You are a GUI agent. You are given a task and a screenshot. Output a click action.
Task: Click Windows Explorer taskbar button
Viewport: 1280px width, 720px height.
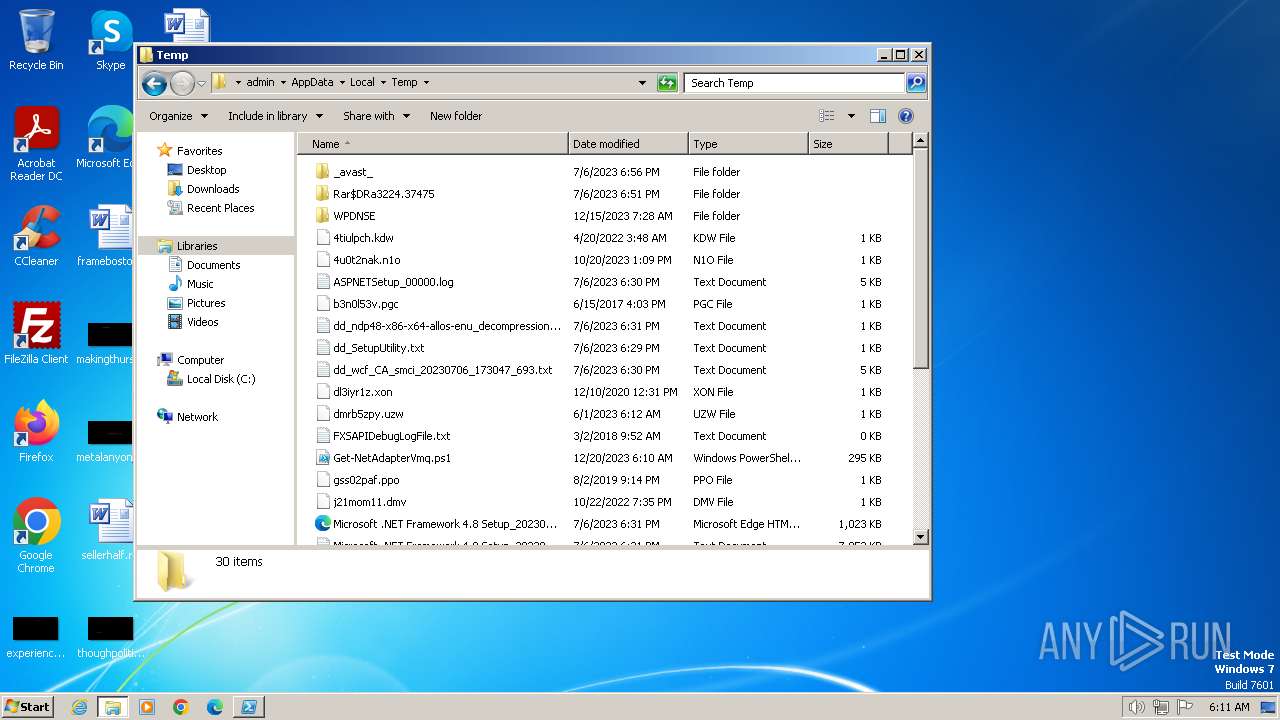click(112, 707)
